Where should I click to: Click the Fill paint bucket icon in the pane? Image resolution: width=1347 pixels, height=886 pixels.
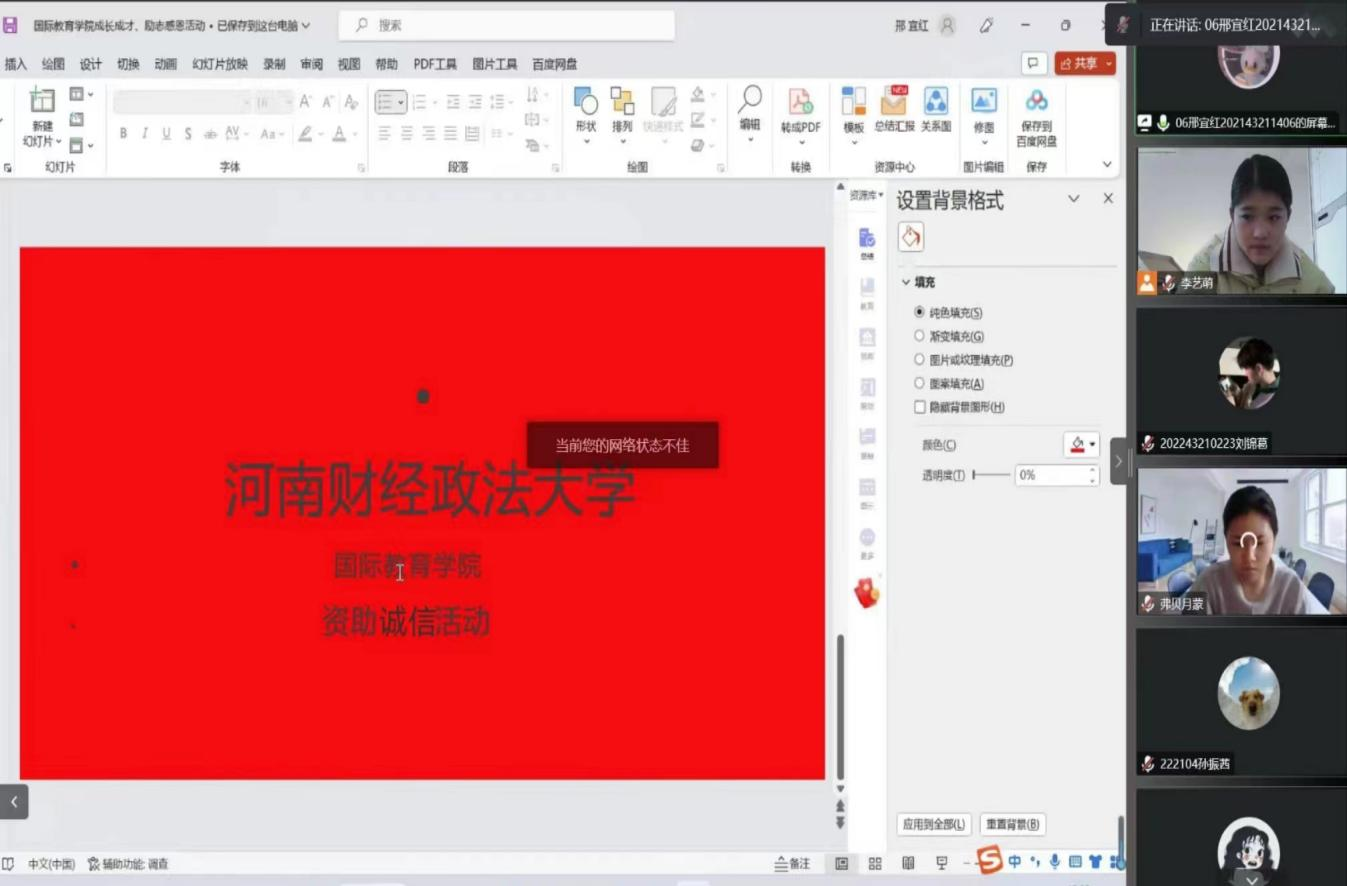(910, 237)
